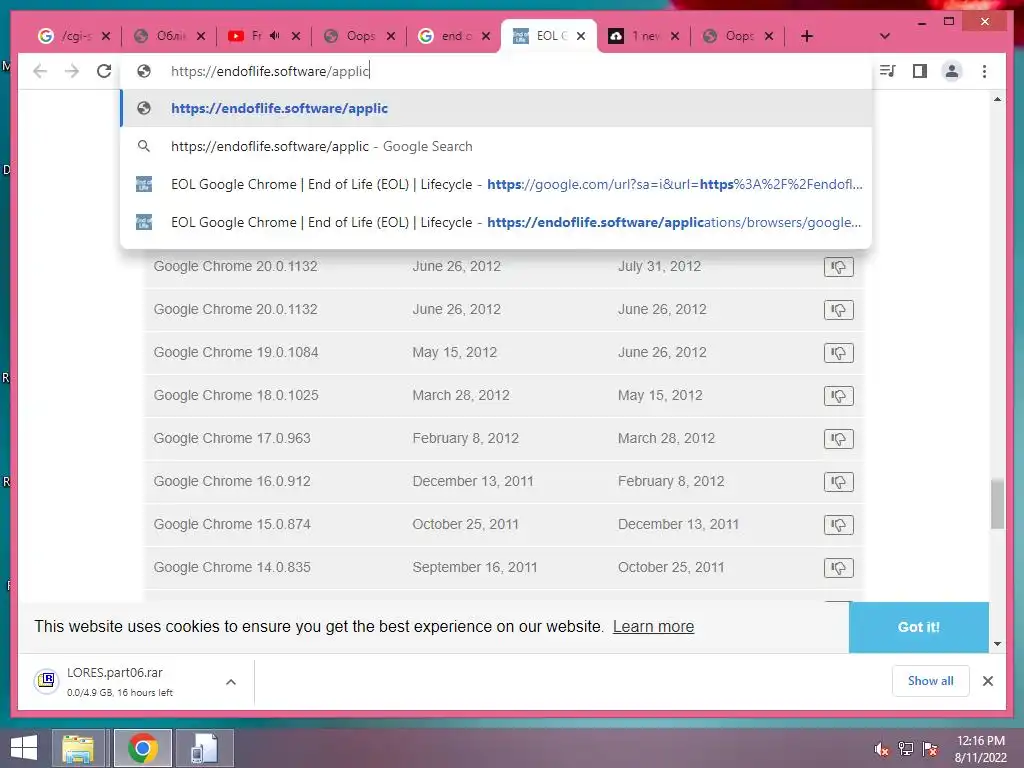Click Show all downloads
This screenshot has height=768, width=1024.
pyautogui.click(x=930, y=680)
